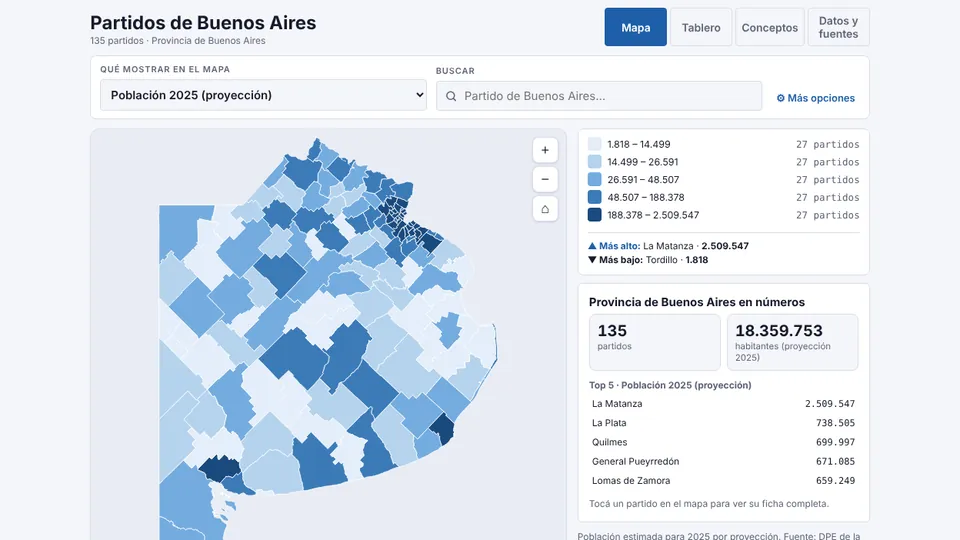Viewport: 960px width, 540px height.
Task: Click the Provincia de Buenos Aires en números heading
Action: point(697,302)
